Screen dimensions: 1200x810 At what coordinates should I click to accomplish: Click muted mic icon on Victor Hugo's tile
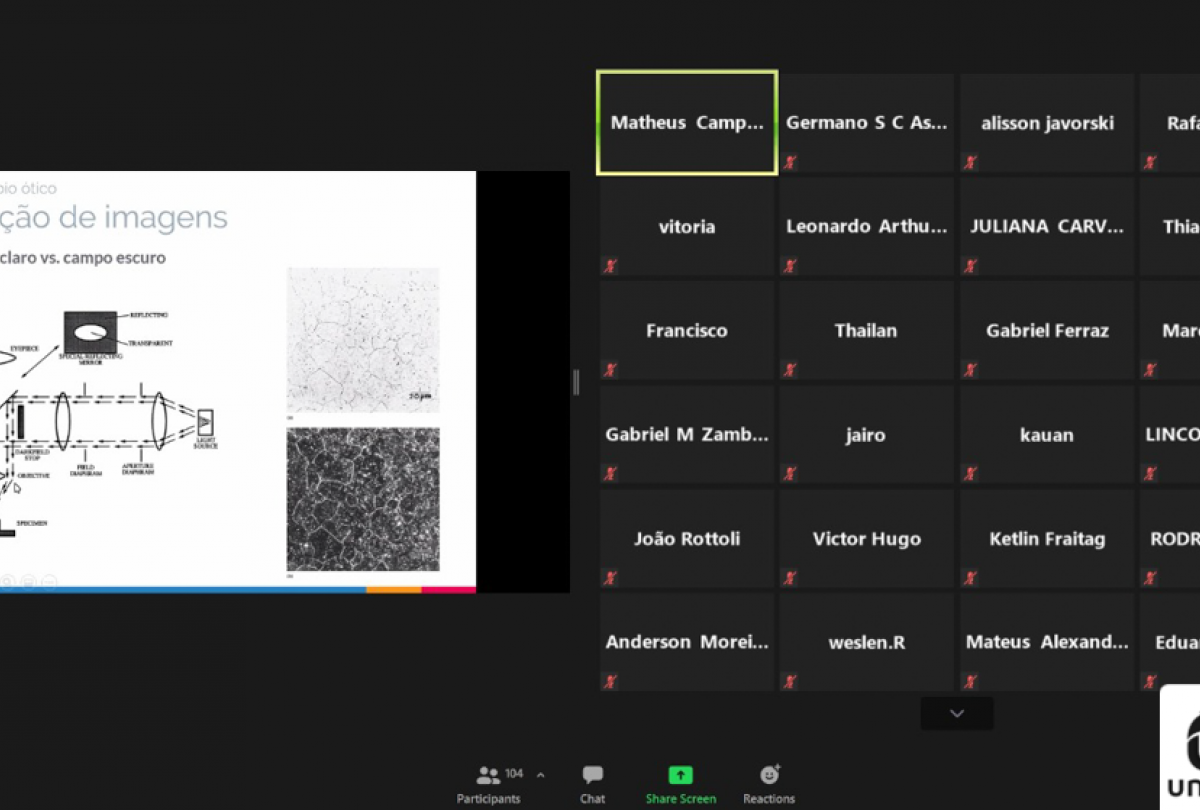pos(790,578)
